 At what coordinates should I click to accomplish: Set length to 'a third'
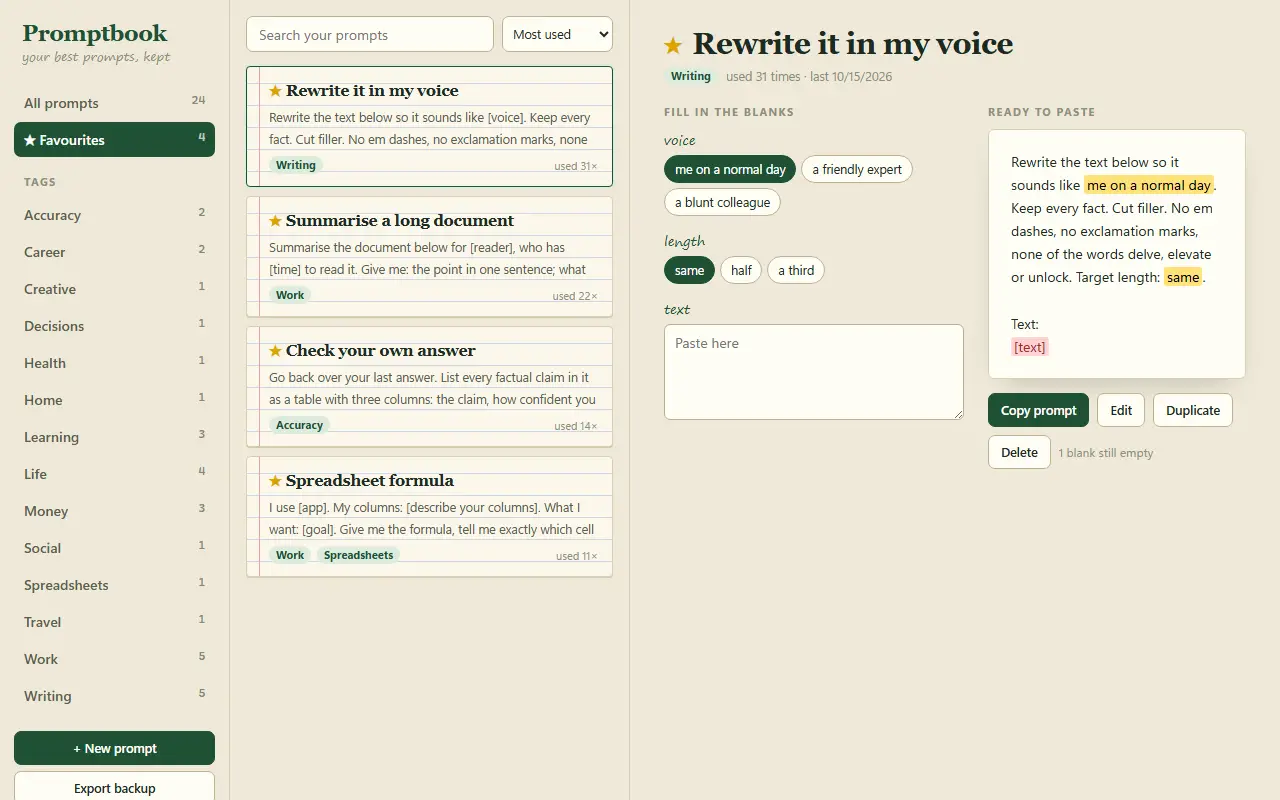796,270
